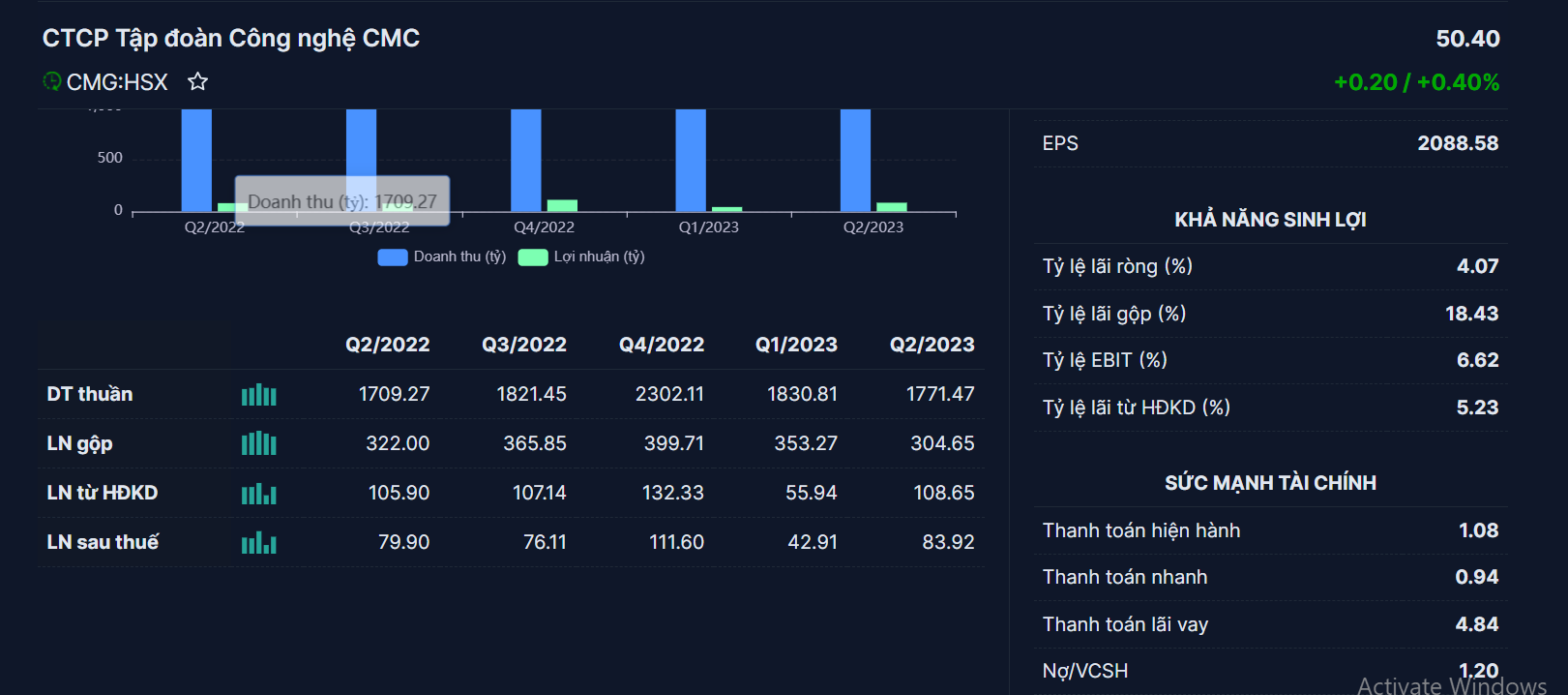The height and width of the screenshot is (695, 1568).
Task: Open the mini chart icon for LN từ HĐKD
Action: pyautogui.click(x=258, y=494)
